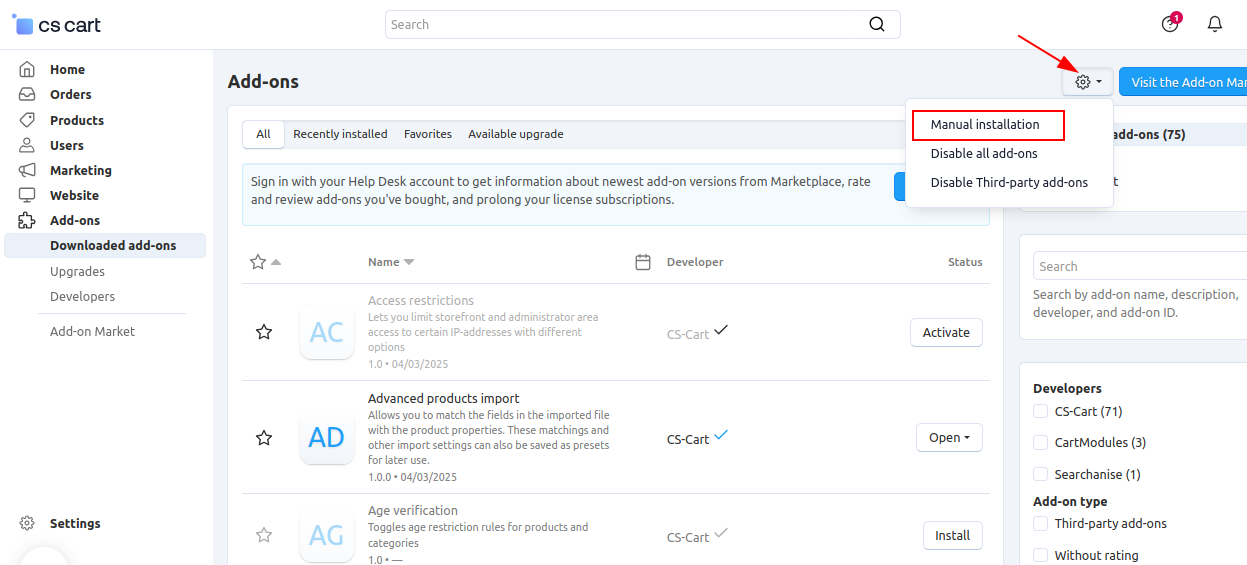The image size is (1247, 565).
Task: Enable Without rating filter checkbox
Action: 1041,555
